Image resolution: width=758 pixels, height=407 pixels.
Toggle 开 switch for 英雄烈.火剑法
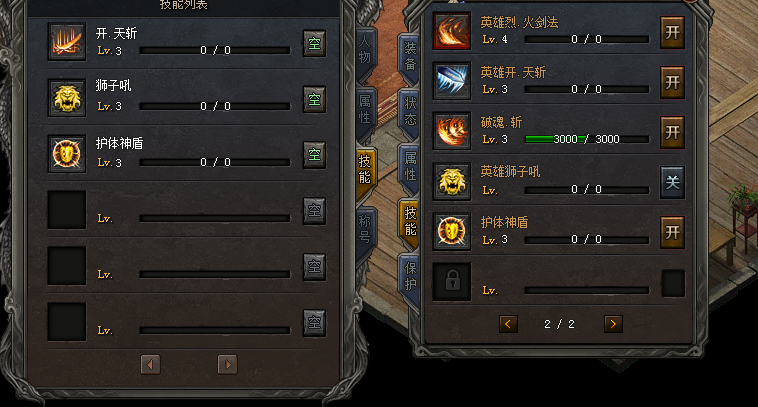(x=672, y=32)
